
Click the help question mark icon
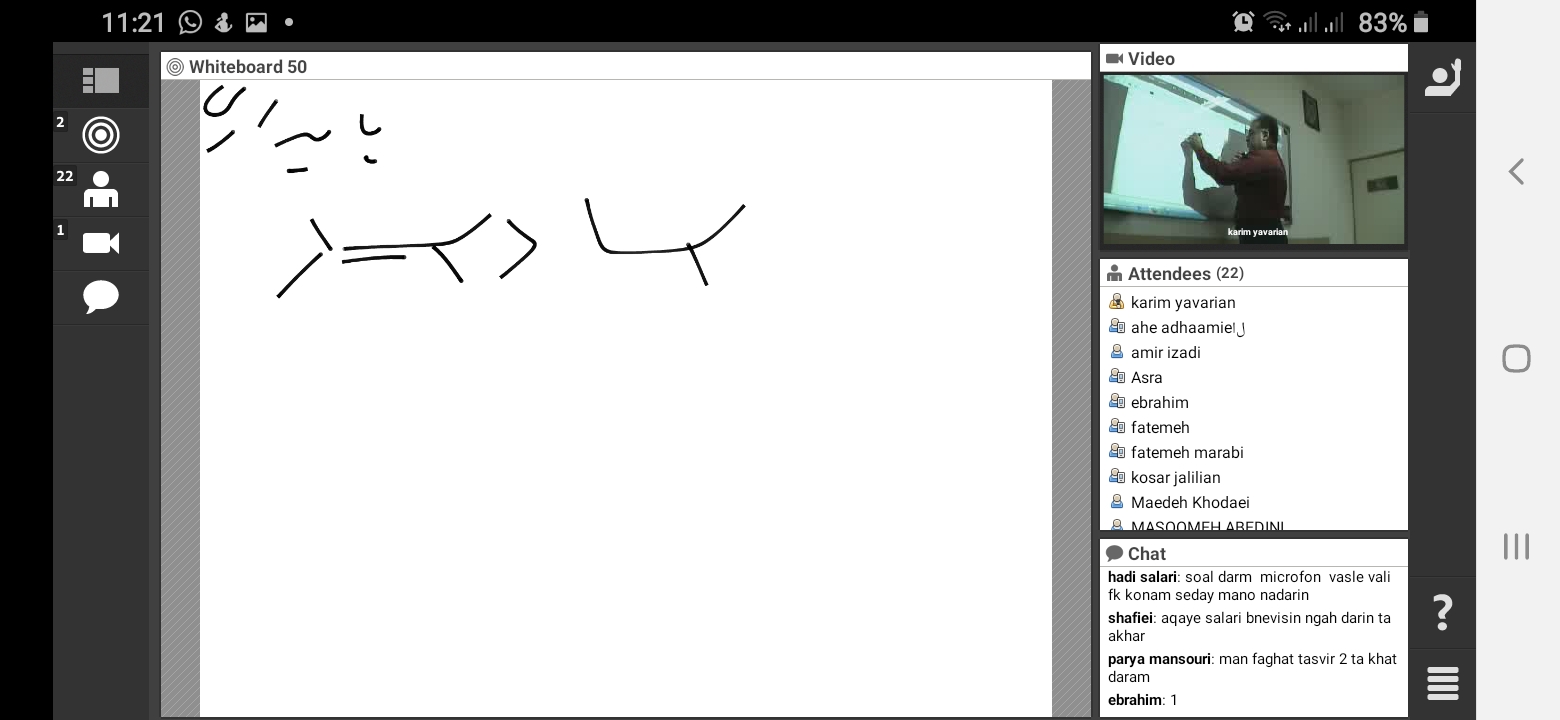[x=1442, y=612]
